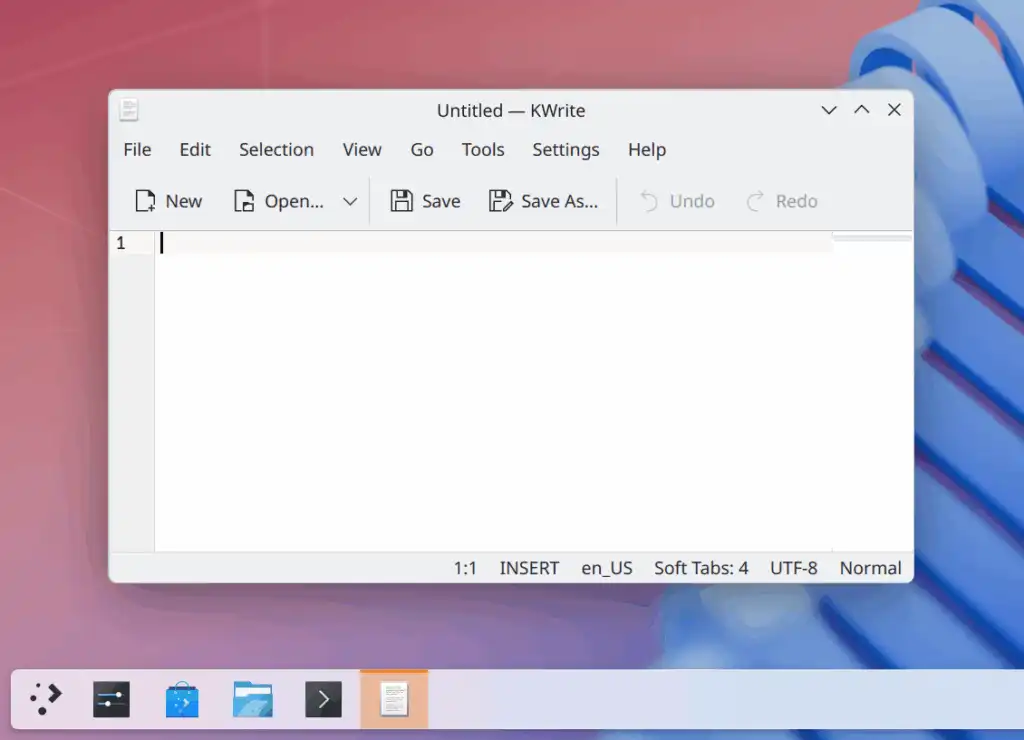Click the 1:1 cursor position indicator

pyautogui.click(x=465, y=568)
